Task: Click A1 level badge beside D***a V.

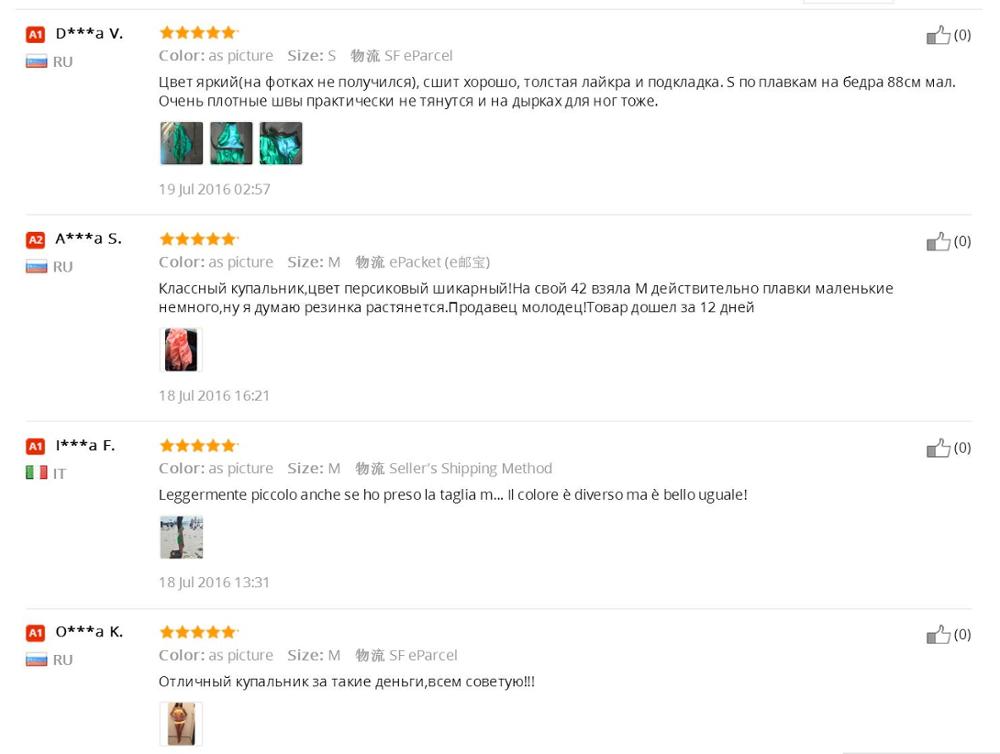Action: 36,34
